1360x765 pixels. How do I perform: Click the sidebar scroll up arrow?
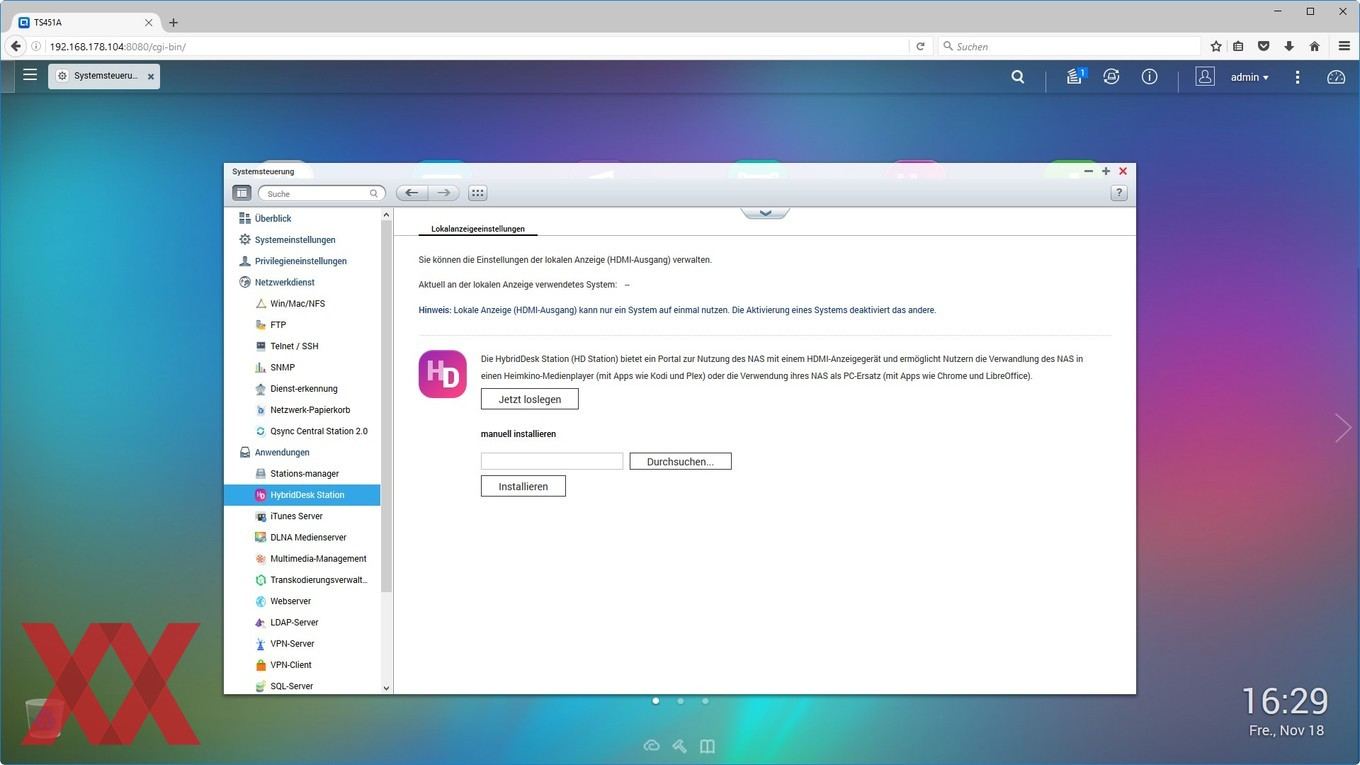[386, 215]
